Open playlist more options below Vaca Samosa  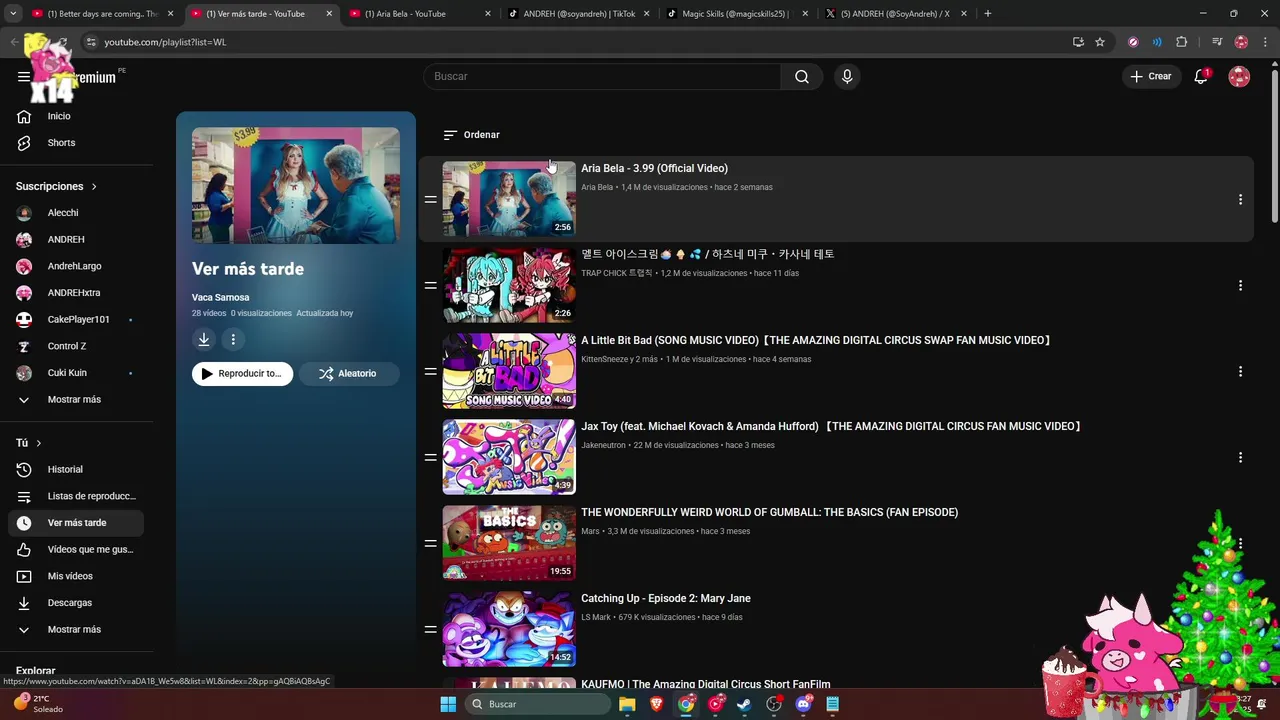point(233,340)
